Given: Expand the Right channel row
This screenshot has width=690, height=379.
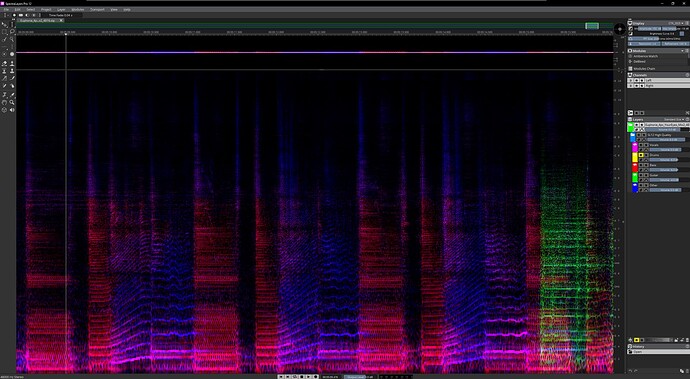Looking at the screenshot, I should (631, 86).
